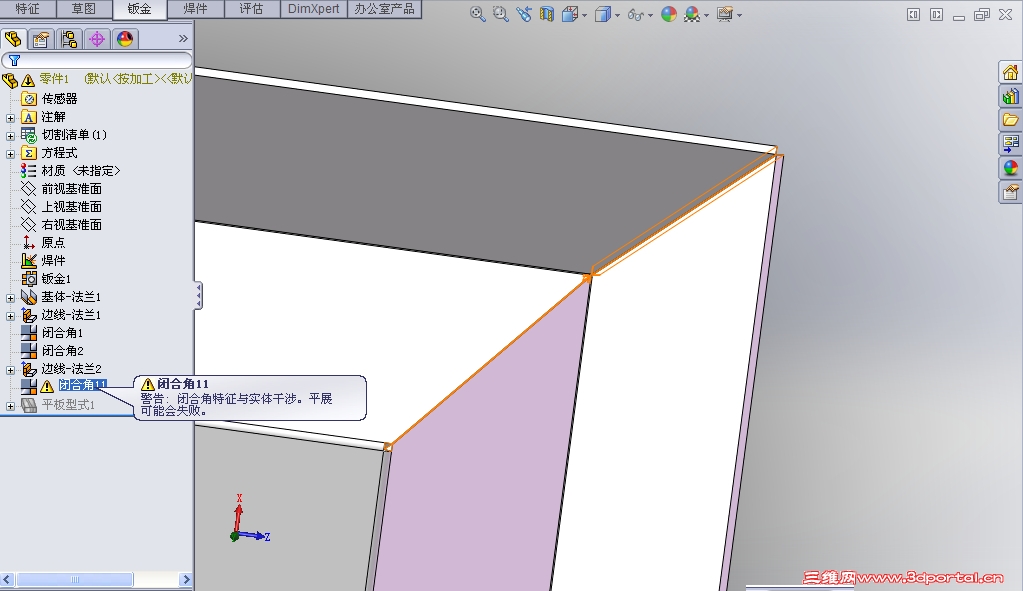Screen dimensions: 1023x591
Task: Expand 边线-法兰1 feature
Action: 10,316
